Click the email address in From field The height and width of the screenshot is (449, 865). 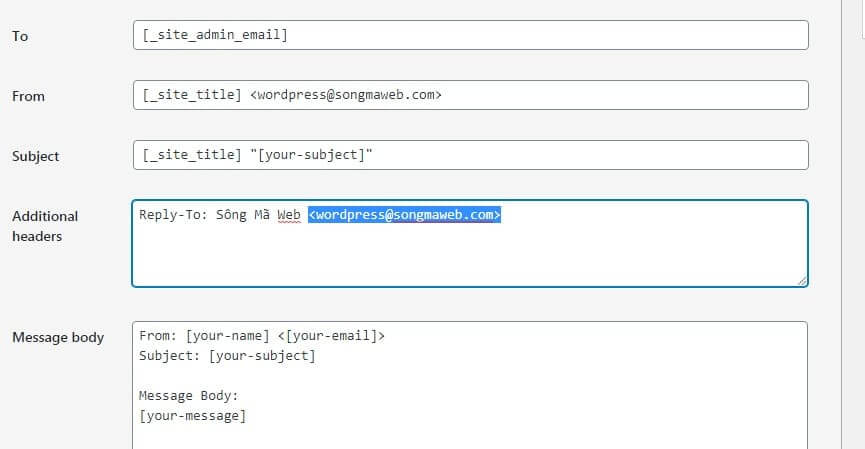345,95
